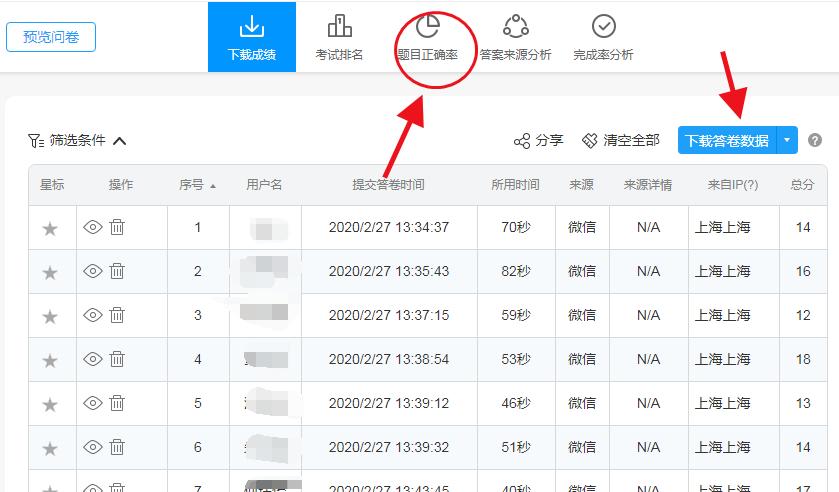Open 答案来源分析 tab
The width and height of the screenshot is (839, 492).
point(515,37)
